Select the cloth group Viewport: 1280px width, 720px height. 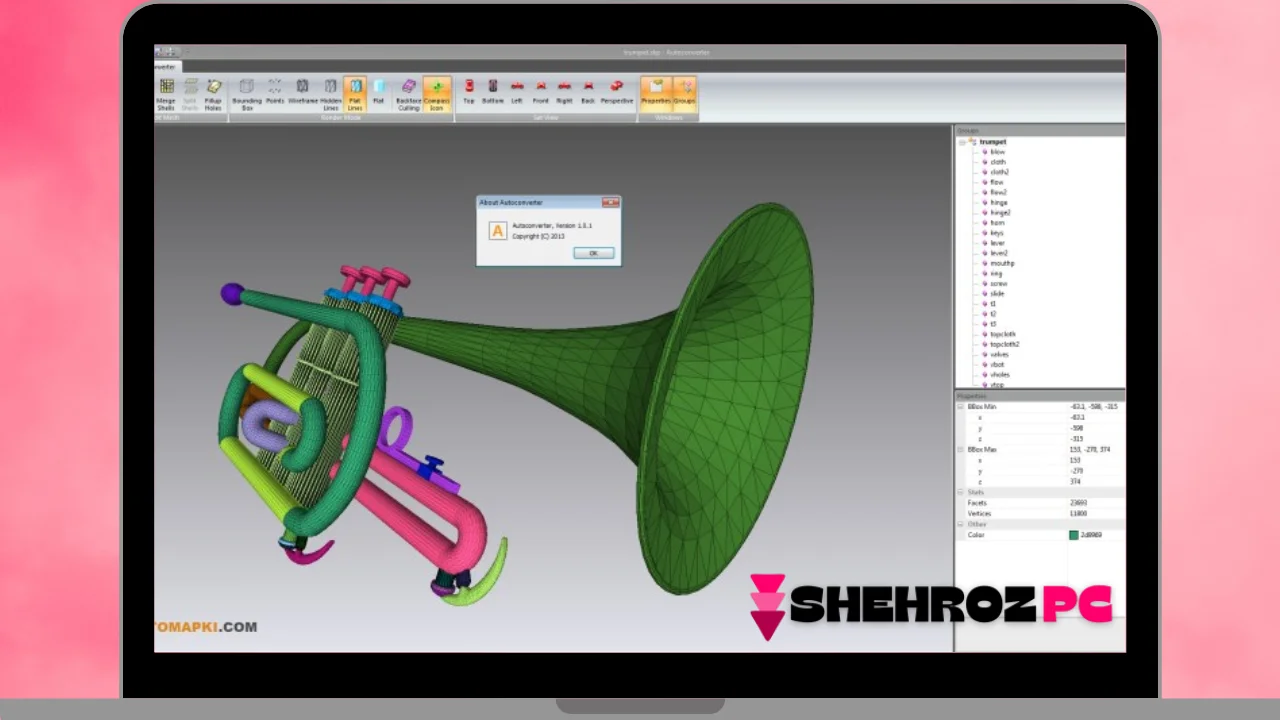[x=998, y=162]
